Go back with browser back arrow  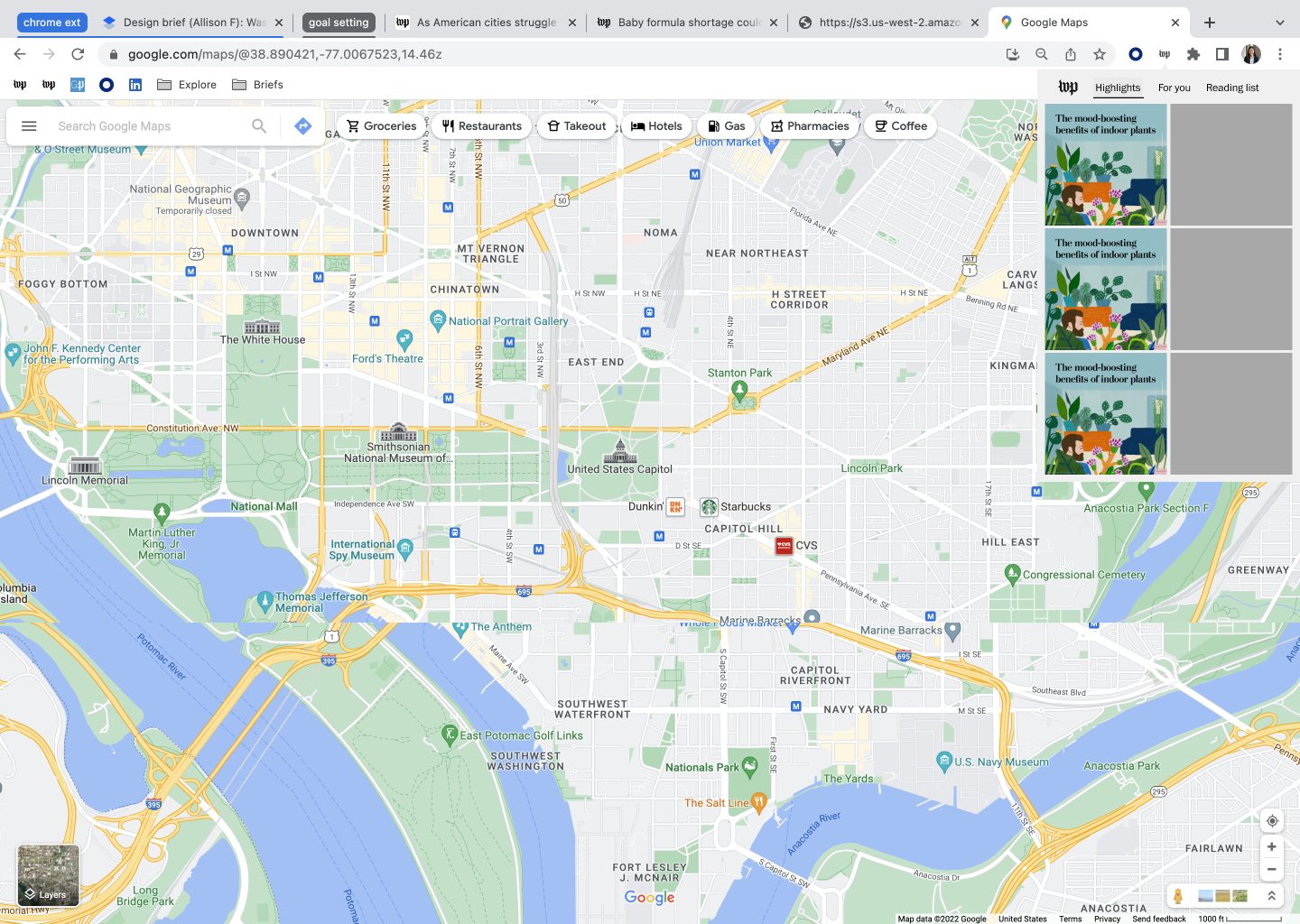(20, 54)
